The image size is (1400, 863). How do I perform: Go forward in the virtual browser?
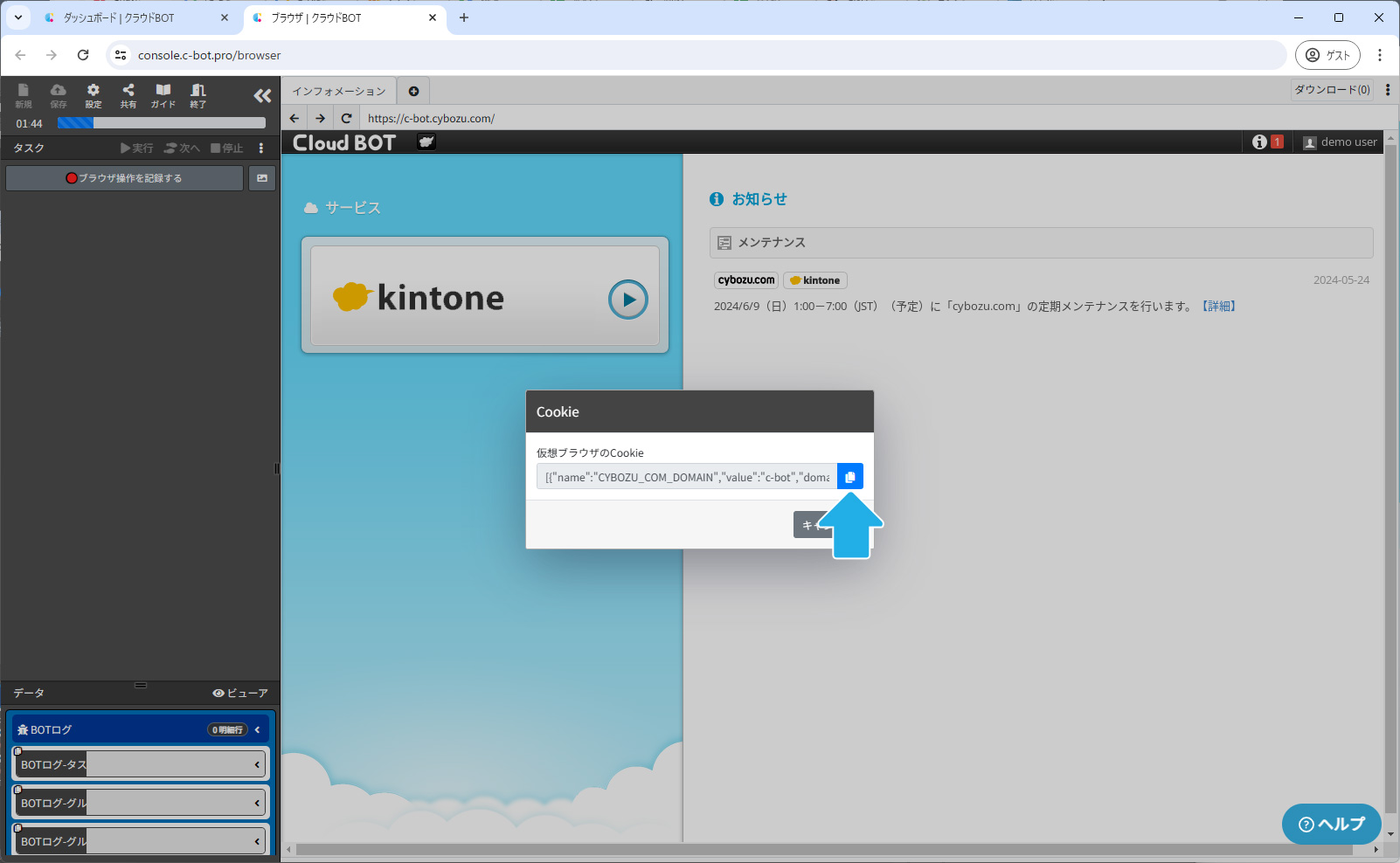pos(321,118)
